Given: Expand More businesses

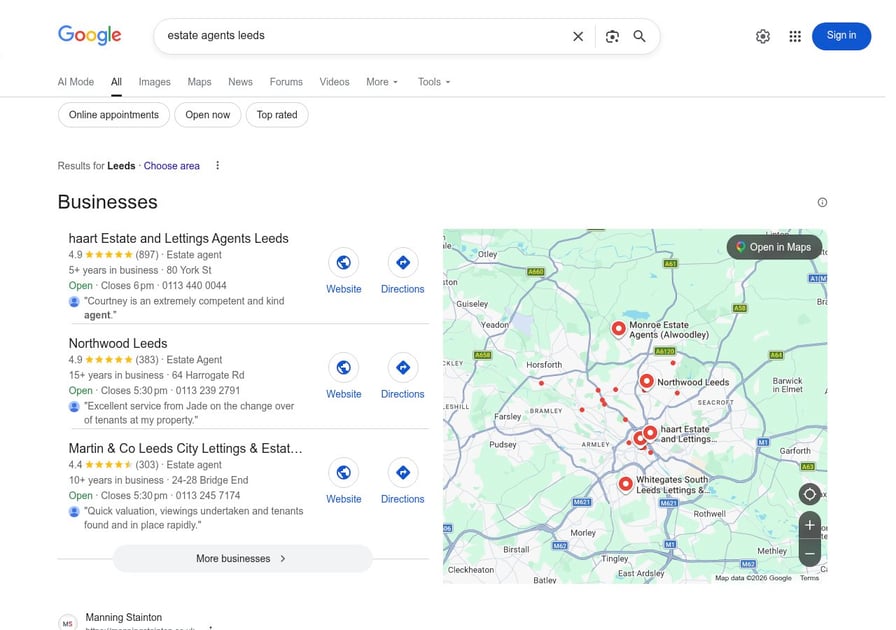Looking at the screenshot, I should [242, 559].
